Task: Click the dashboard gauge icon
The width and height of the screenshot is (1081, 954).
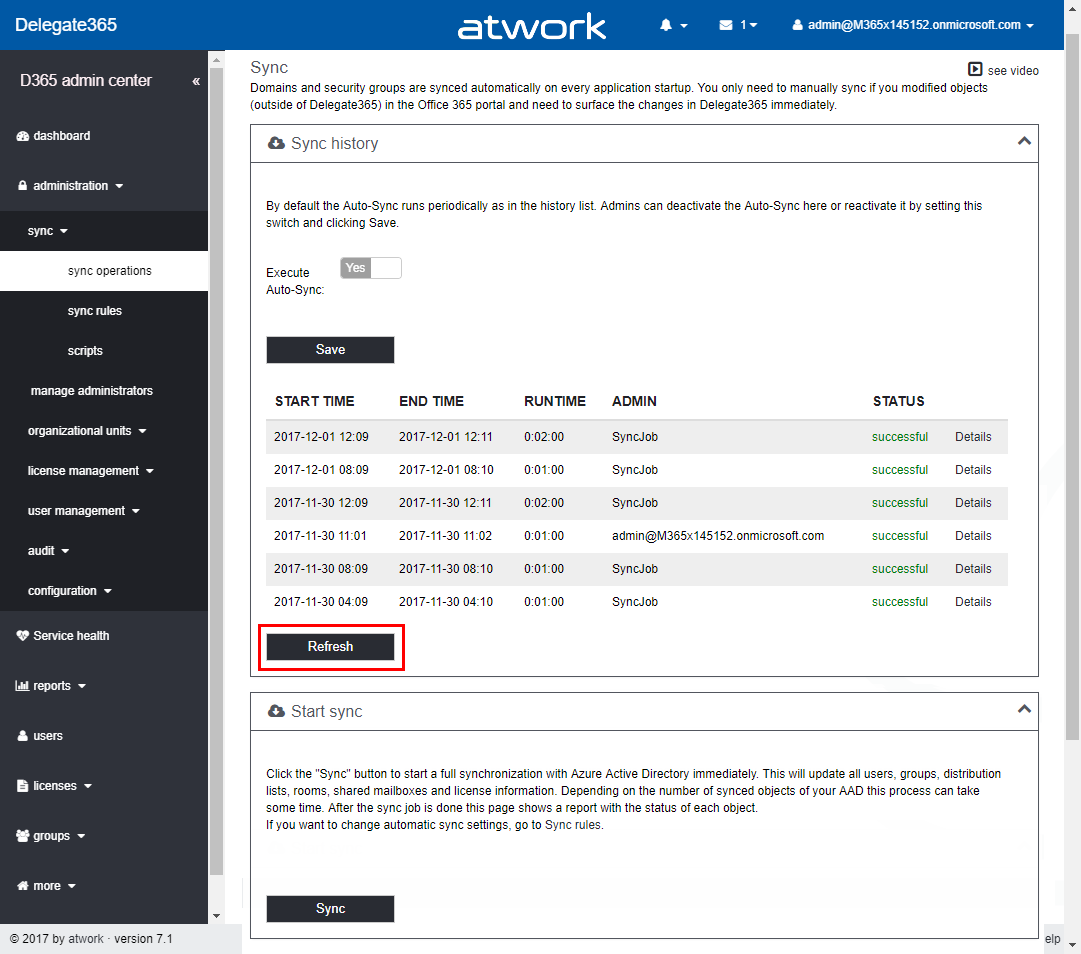Action: pos(23,136)
